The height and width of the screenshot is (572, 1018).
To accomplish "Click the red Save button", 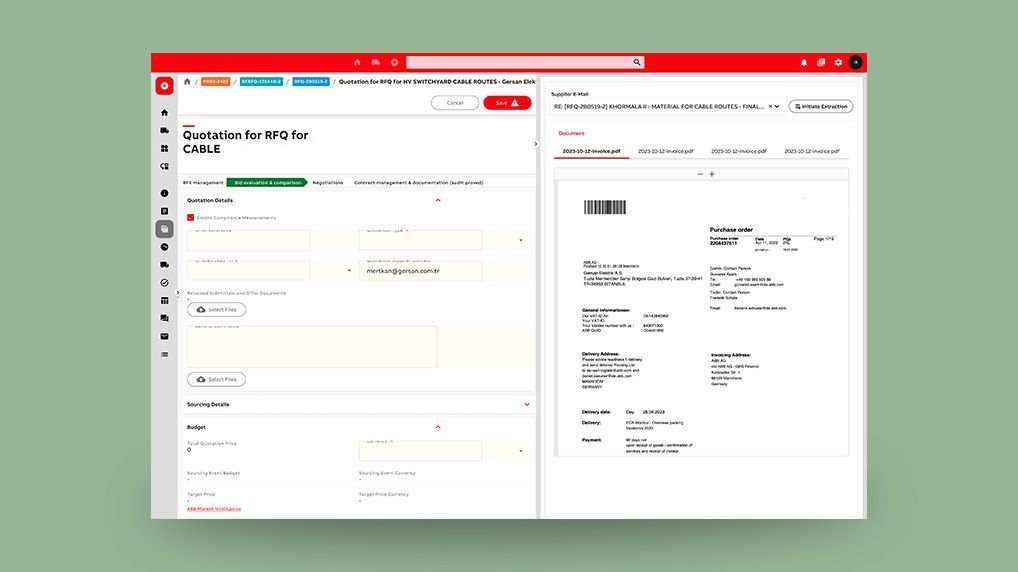I will click(507, 103).
